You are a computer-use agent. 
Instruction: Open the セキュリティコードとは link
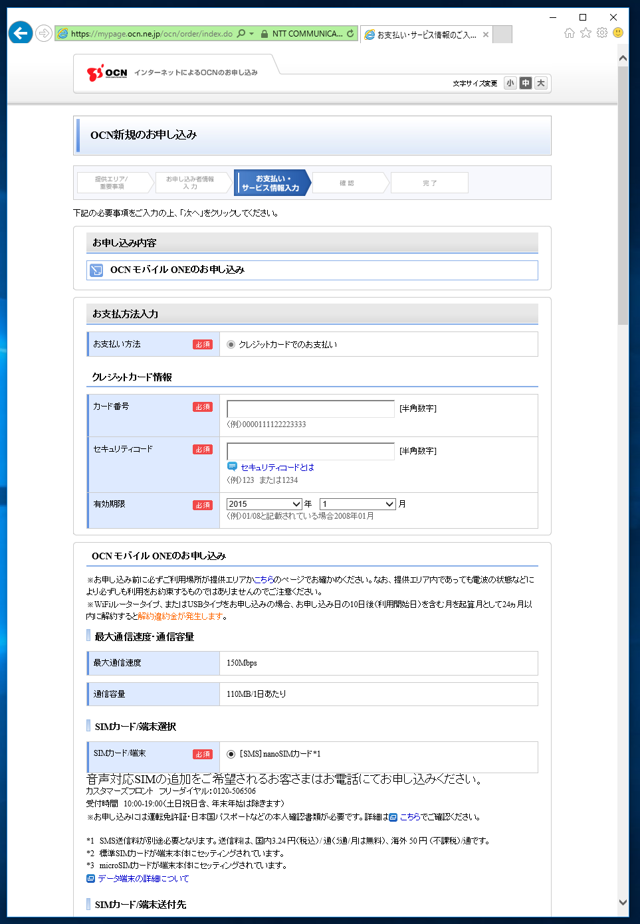pos(278,467)
